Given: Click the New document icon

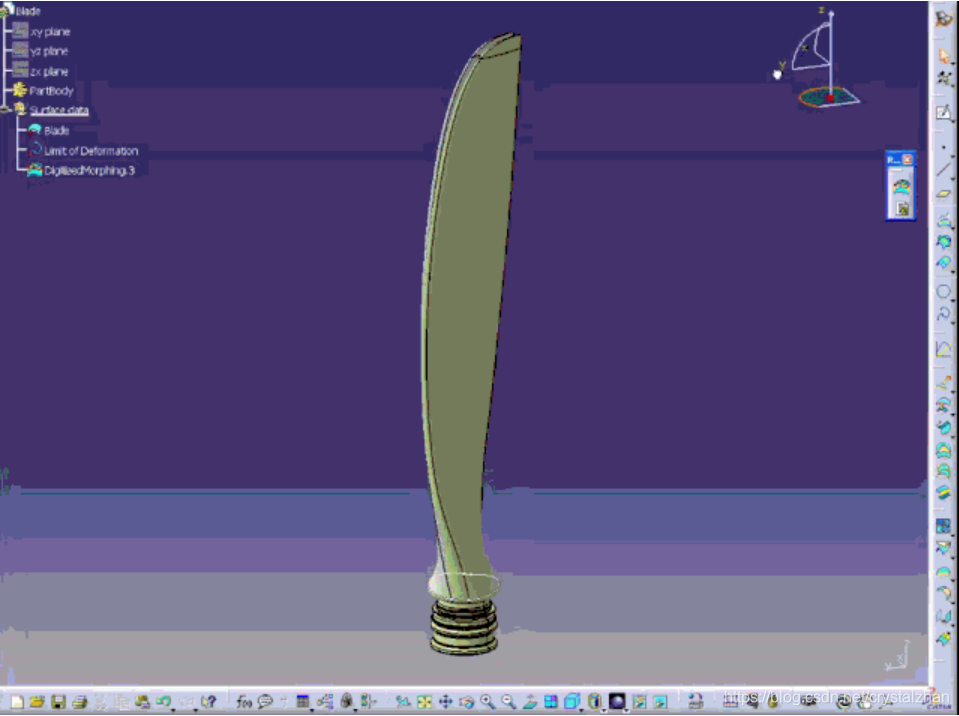Looking at the screenshot, I should [16, 702].
